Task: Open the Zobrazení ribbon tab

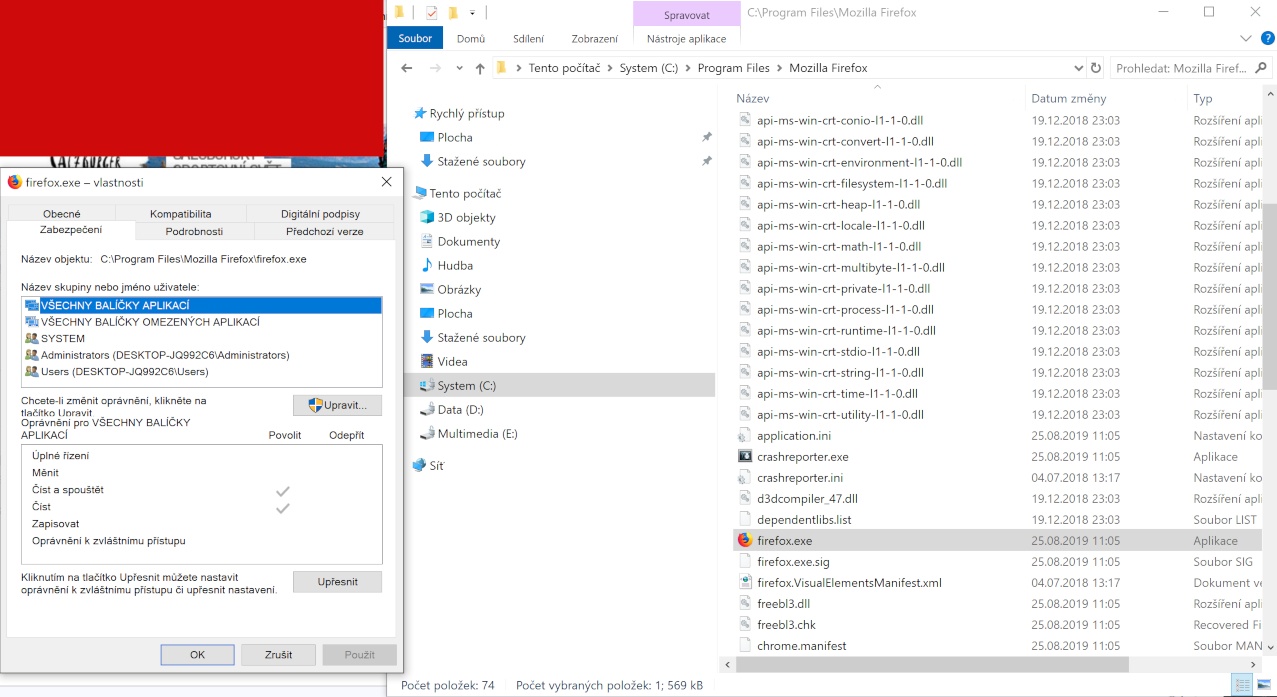Action: tap(595, 38)
